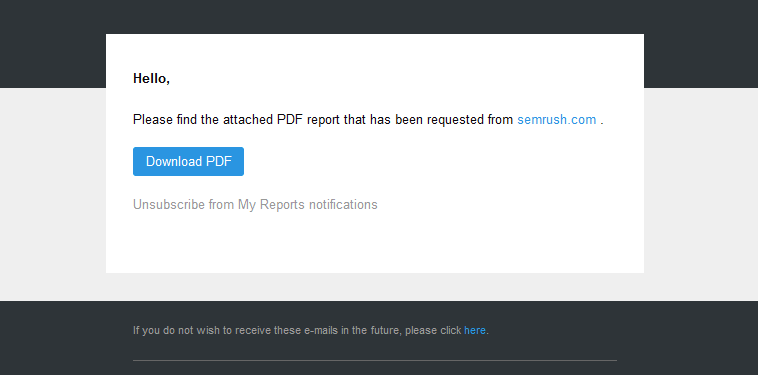
Task: Click the empty white area below the unsubscribe link
Action: tap(375, 244)
